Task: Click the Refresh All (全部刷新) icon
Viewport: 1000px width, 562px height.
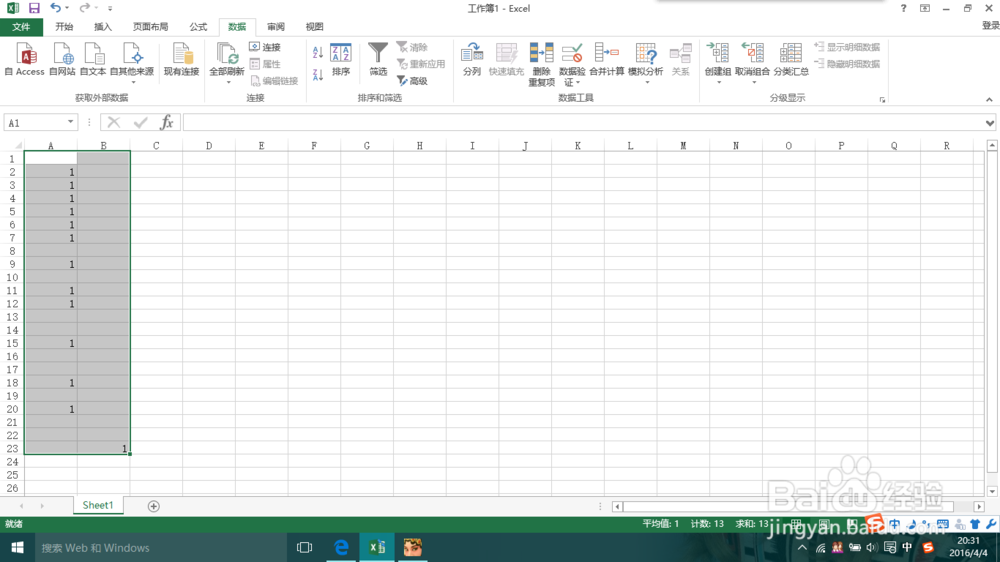Action: [x=226, y=54]
